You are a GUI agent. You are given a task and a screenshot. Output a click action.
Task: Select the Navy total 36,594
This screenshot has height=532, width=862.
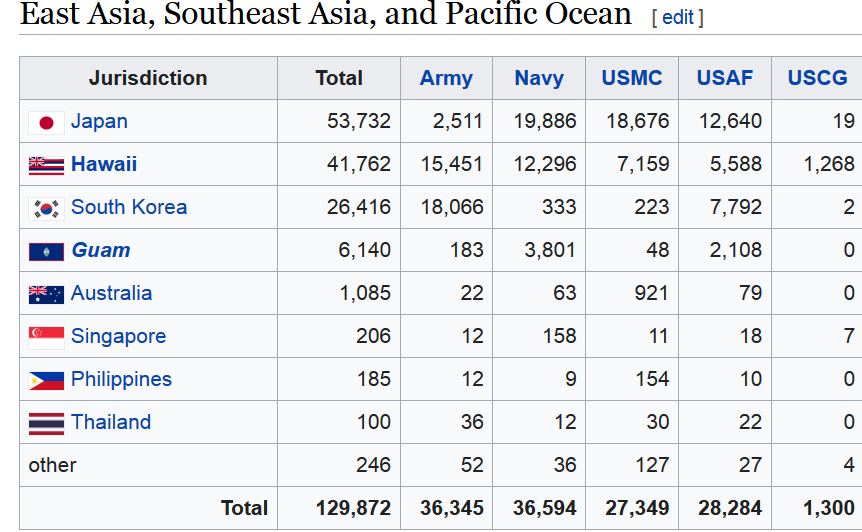(545, 508)
